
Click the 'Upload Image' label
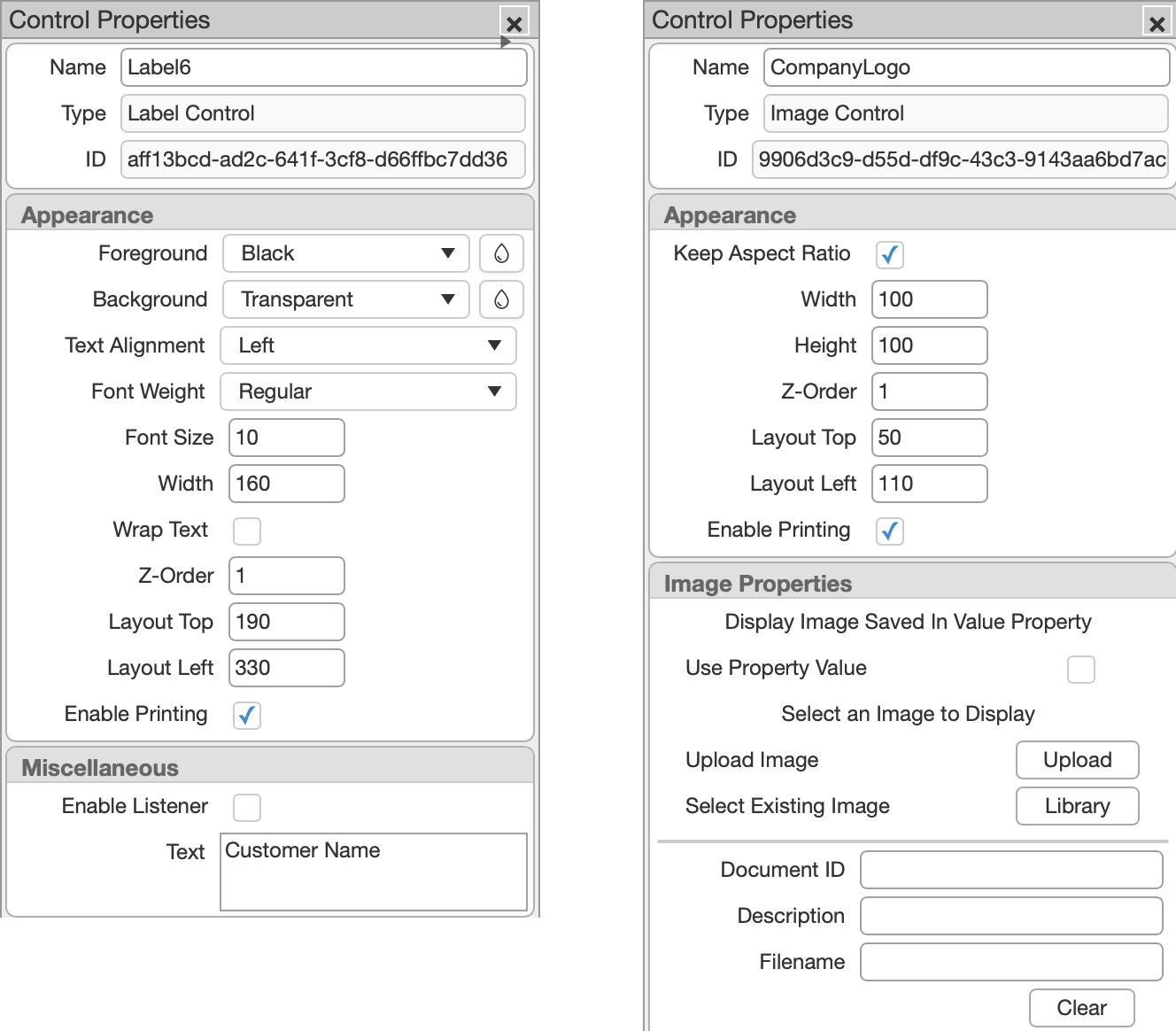(x=752, y=760)
